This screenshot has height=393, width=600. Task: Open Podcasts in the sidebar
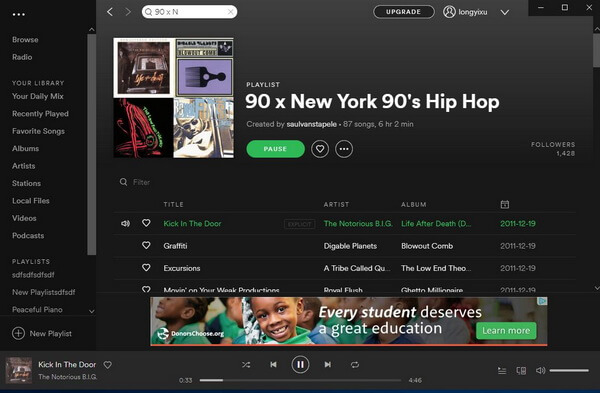(28, 235)
